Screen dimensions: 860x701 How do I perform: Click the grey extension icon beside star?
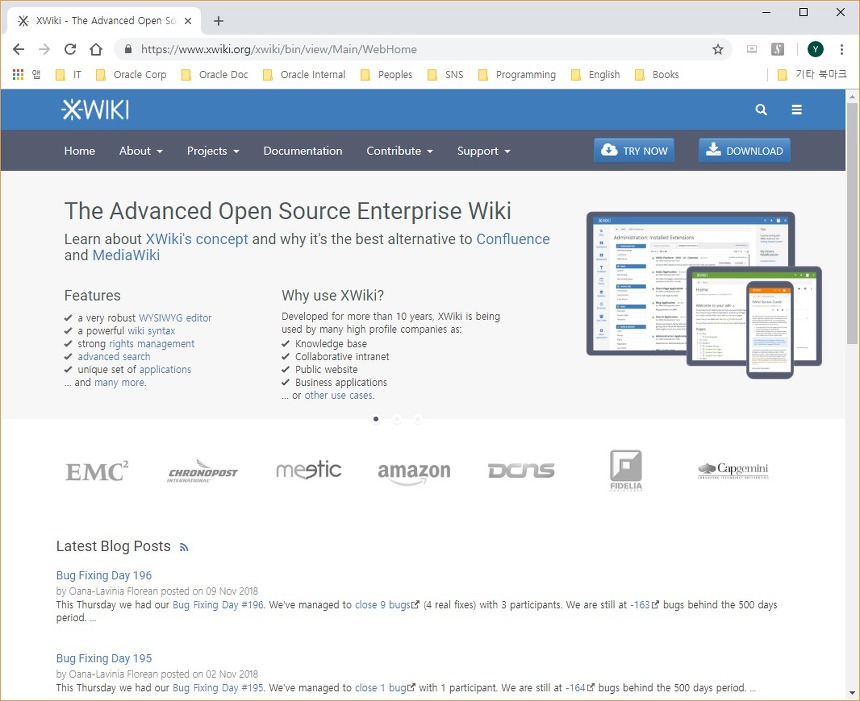tap(752, 49)
